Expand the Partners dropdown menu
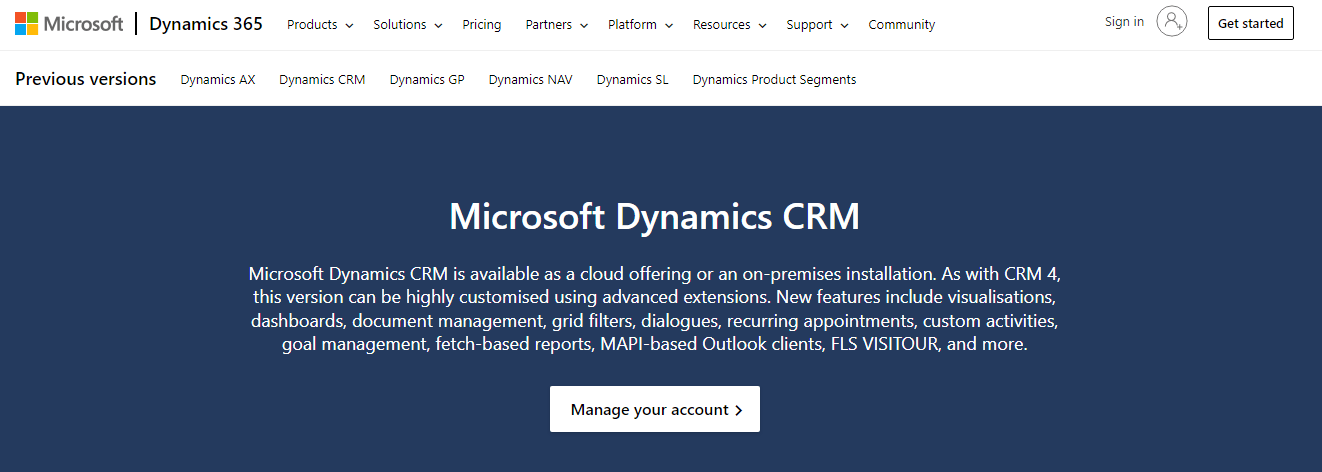1322x472 pixels. tap(556, 25)
